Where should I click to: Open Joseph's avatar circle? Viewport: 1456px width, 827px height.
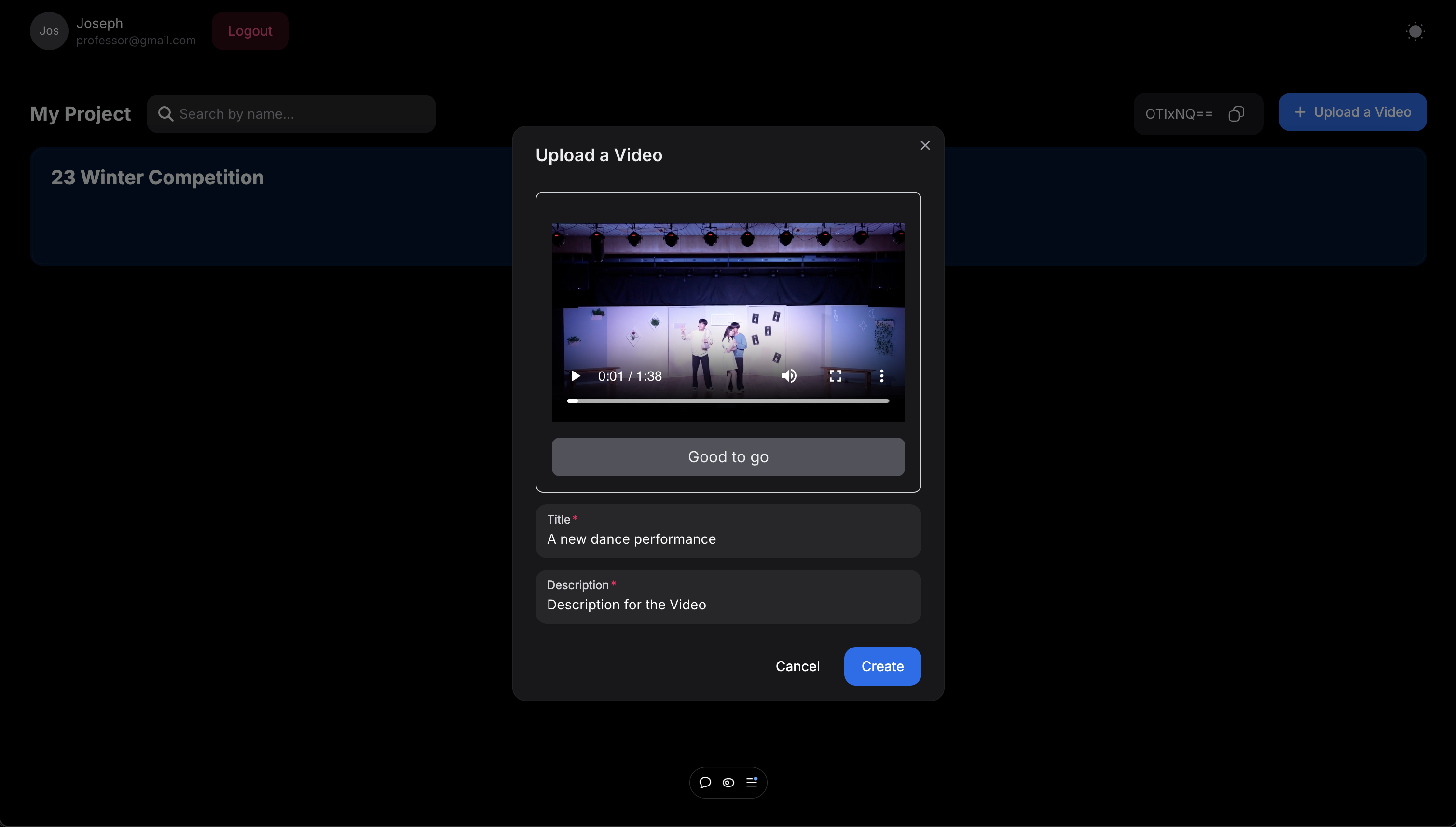pyautogui.click(x=48, y=31)
